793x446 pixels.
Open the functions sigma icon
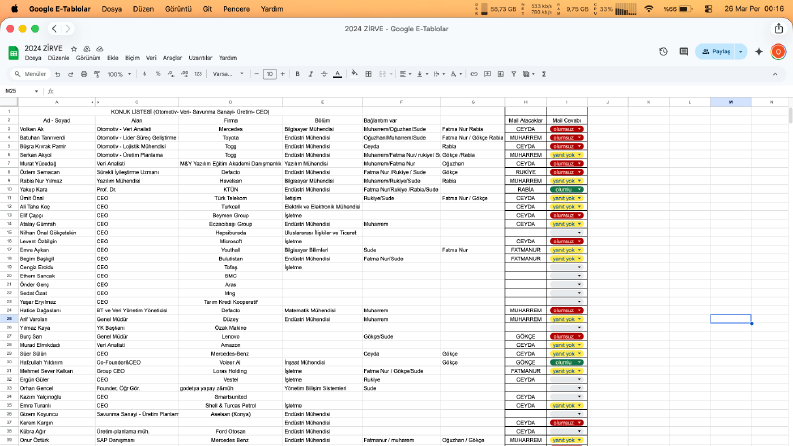click(x=544, y=74)
